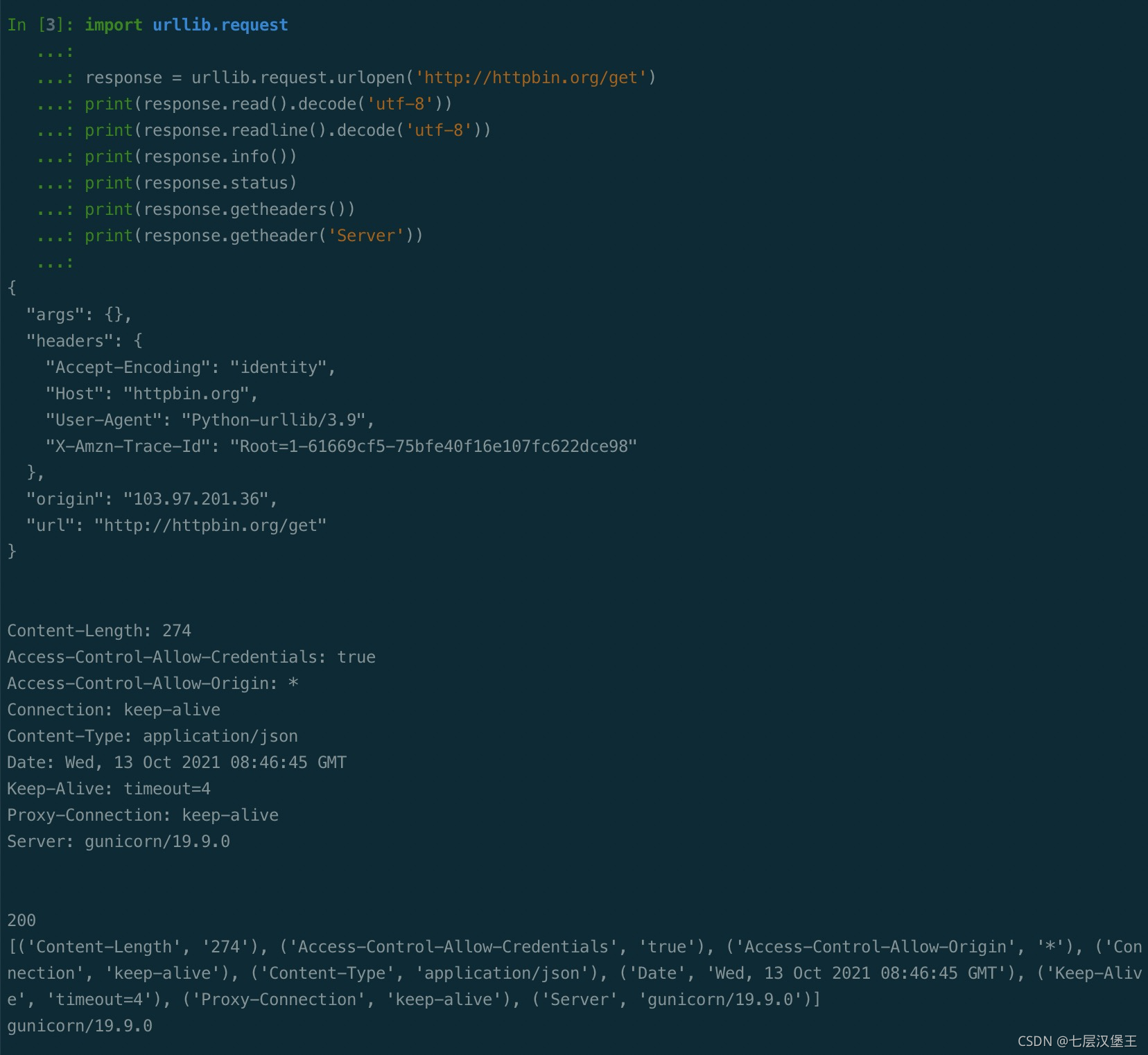Click the print(response.getheaders()) line

[x=220, y=209]
